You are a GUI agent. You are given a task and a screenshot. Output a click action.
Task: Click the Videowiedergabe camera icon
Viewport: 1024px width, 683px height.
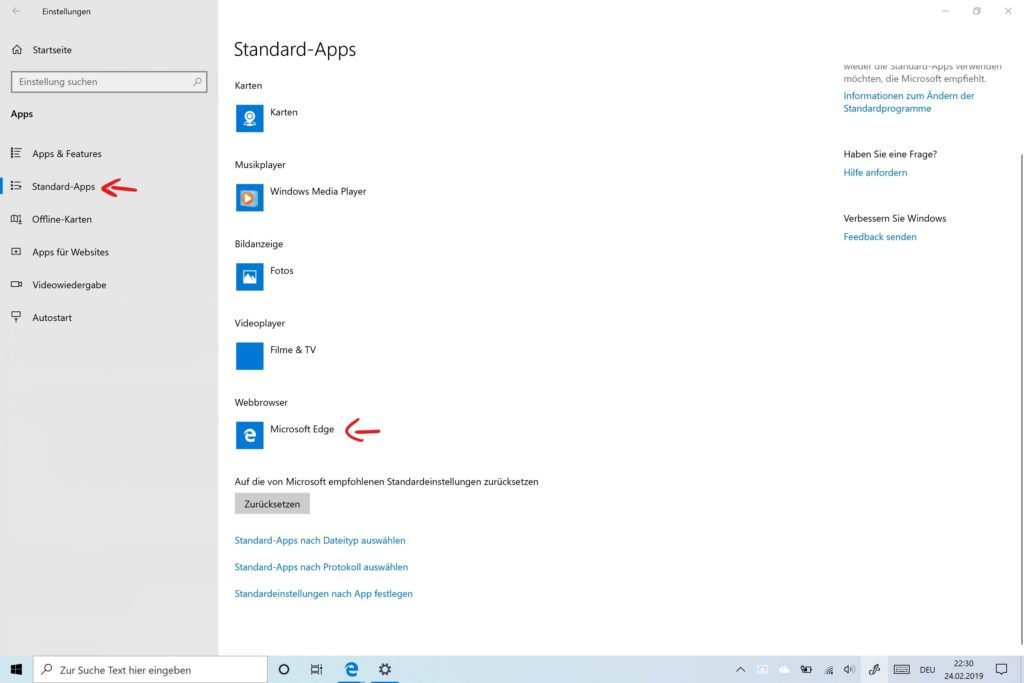click(16, 284)
